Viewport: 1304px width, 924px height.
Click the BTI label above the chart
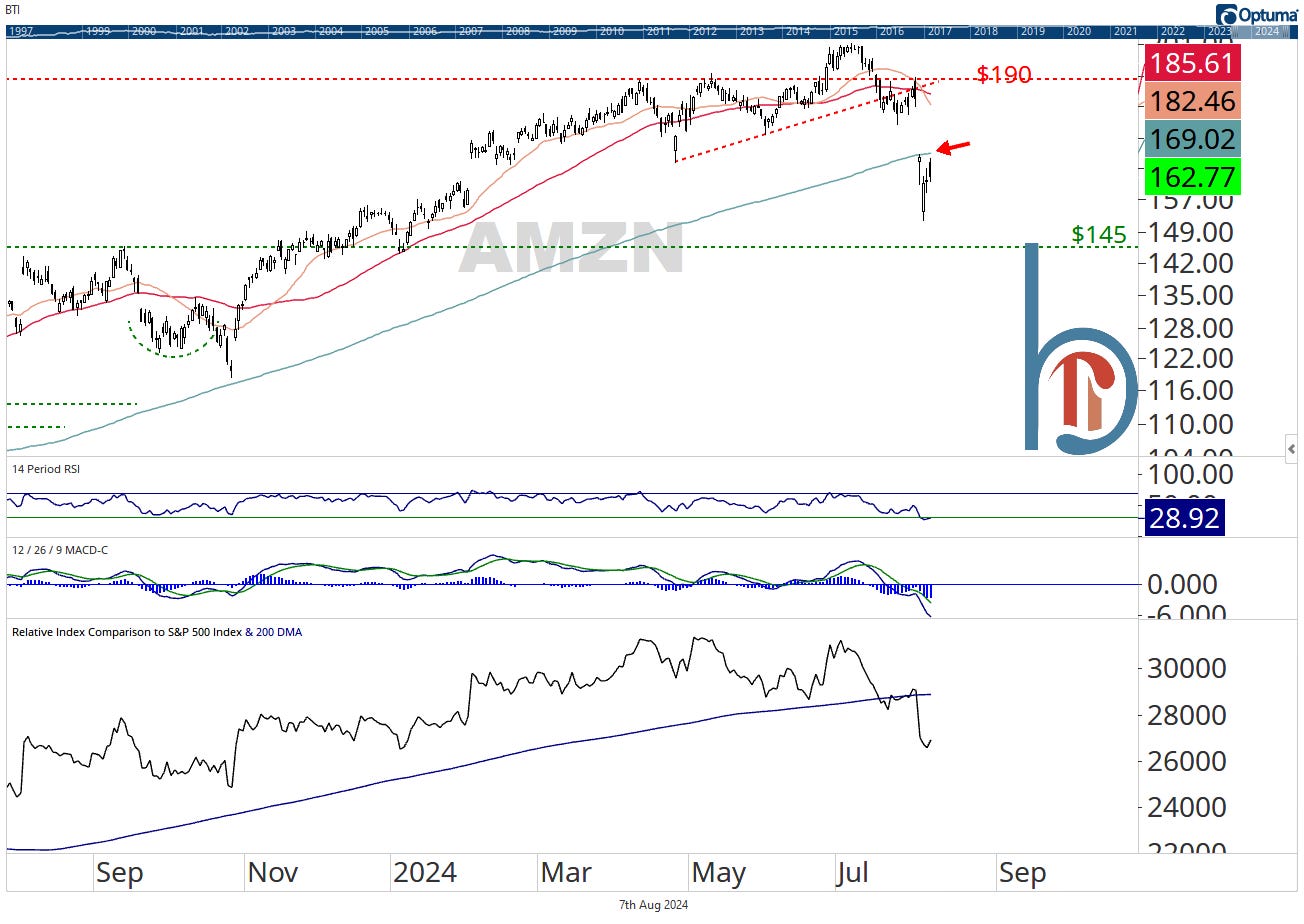point(13,9)
